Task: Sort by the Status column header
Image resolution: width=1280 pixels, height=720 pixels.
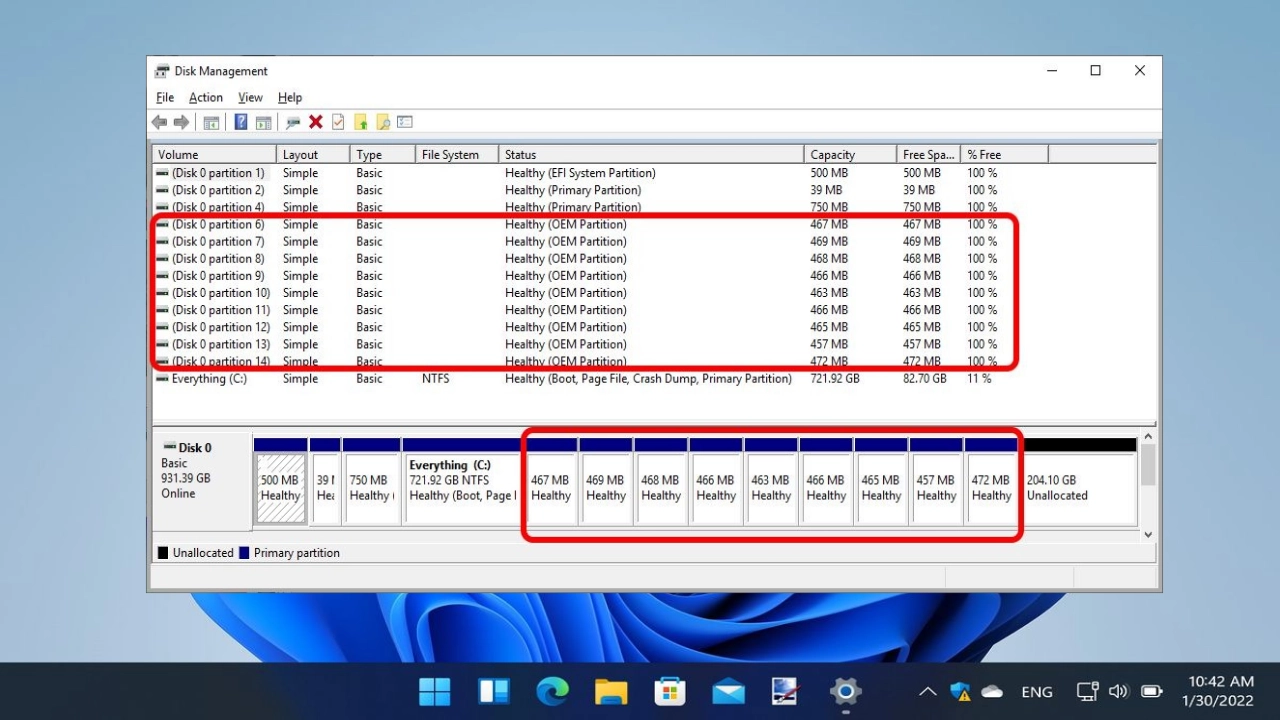Action: tap(651, 155)
